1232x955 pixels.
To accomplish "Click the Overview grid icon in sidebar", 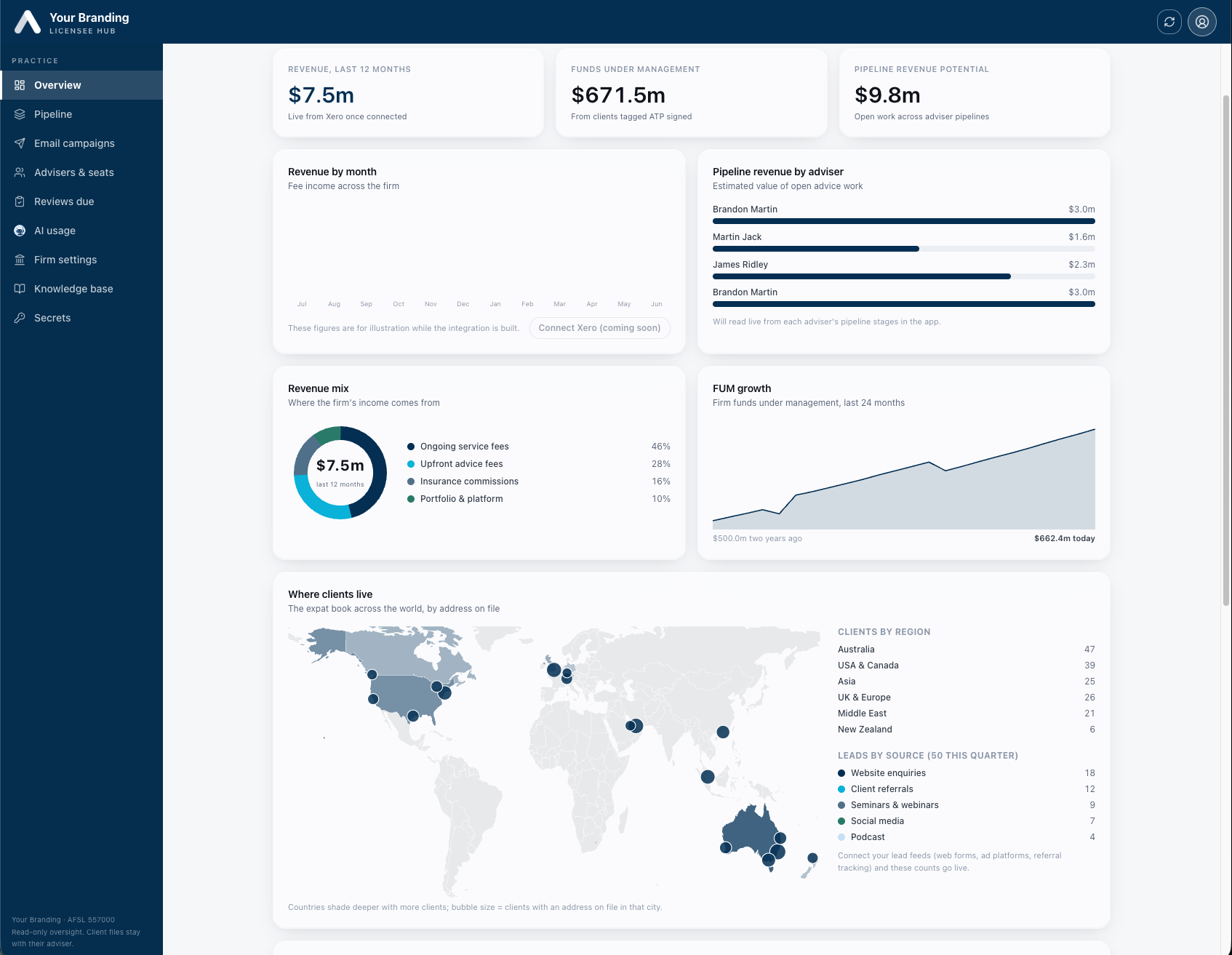I will point(20,85).
